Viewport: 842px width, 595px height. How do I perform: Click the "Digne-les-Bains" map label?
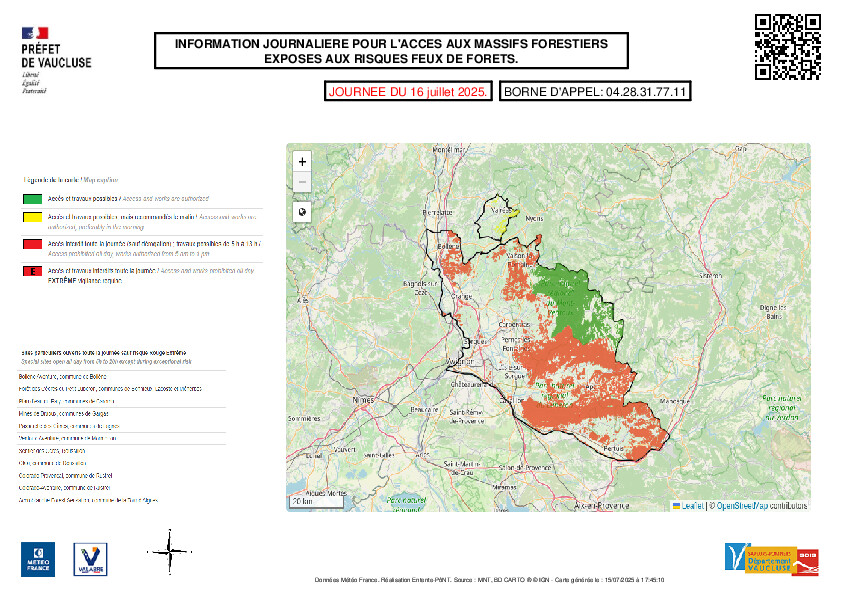pos(773,312)
